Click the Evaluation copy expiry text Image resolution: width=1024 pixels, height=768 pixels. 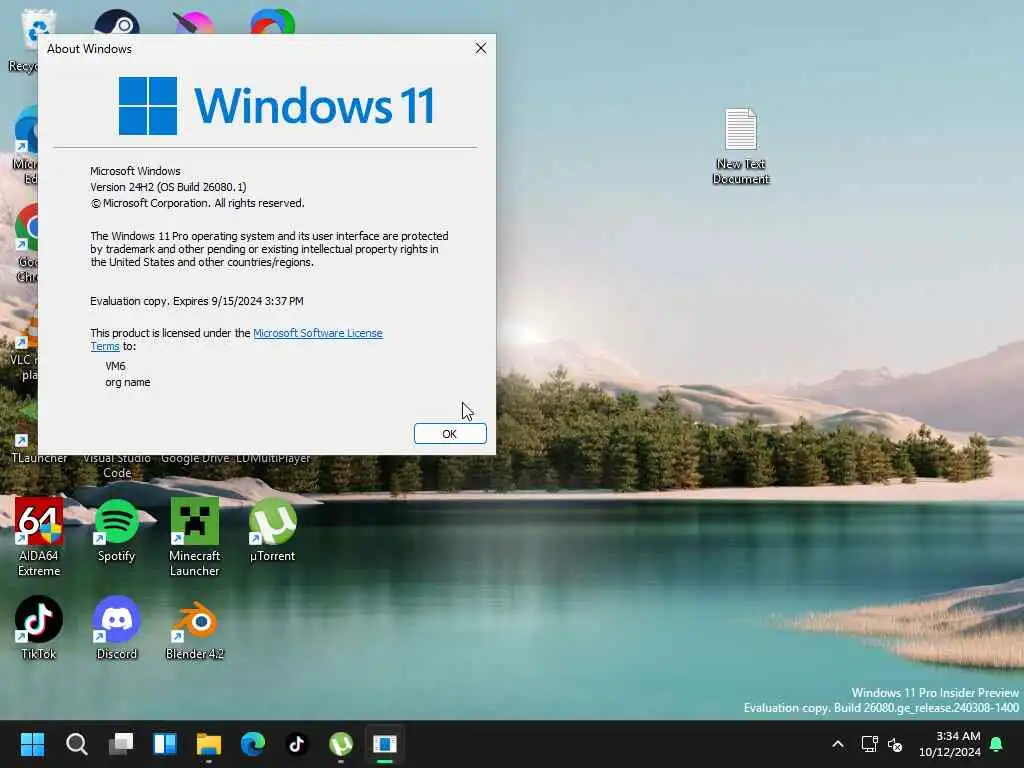(x=197, y=301)
